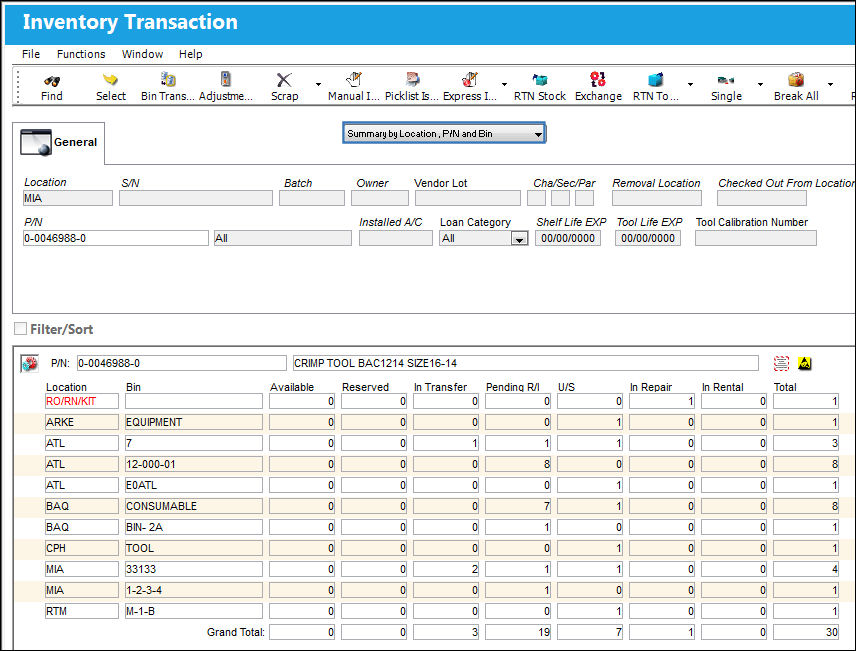Click the Location field containing MIA
This screenshot has height=651, width=856.
[68, 198]
